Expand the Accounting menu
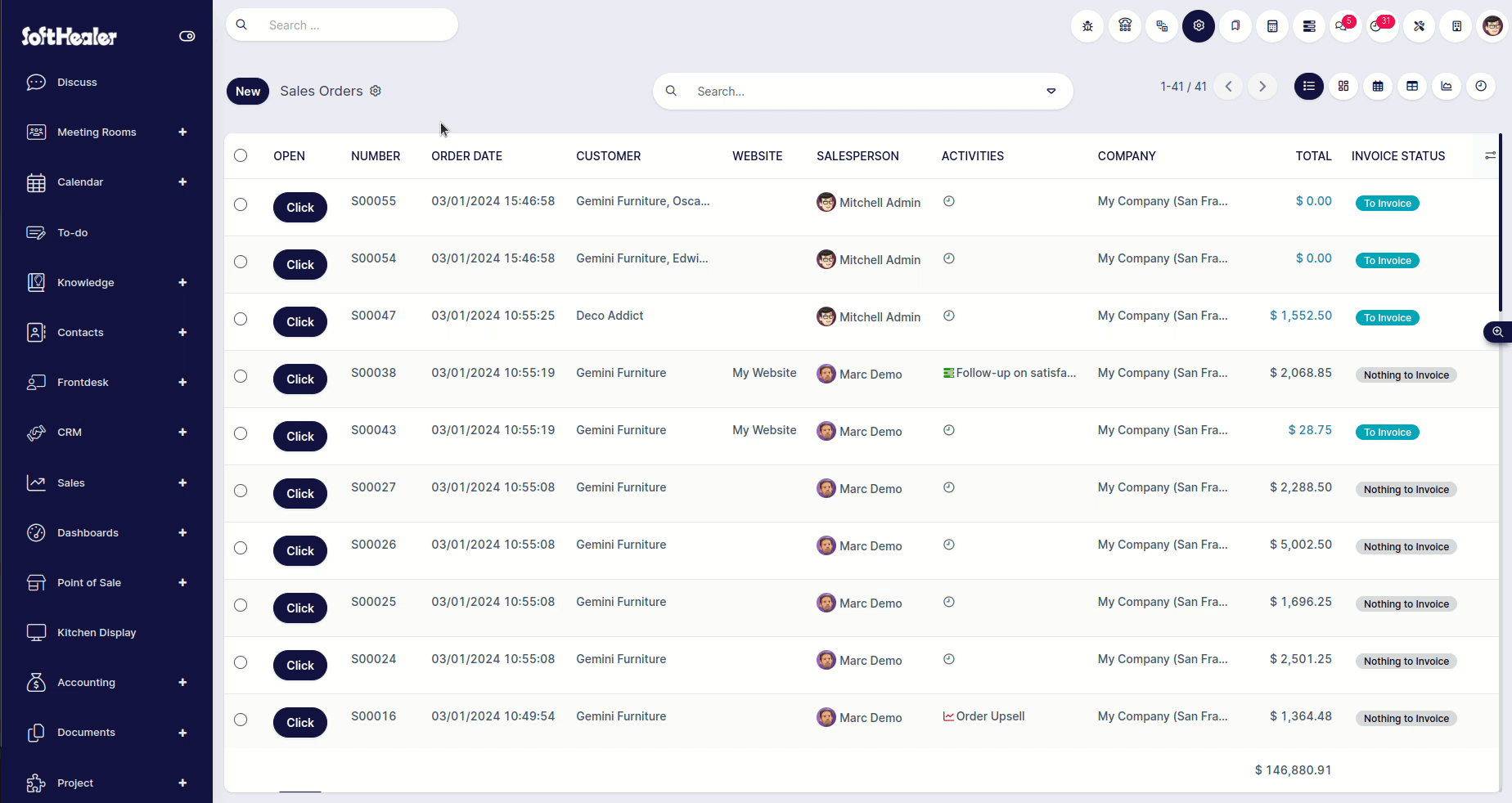 (182, 682)
